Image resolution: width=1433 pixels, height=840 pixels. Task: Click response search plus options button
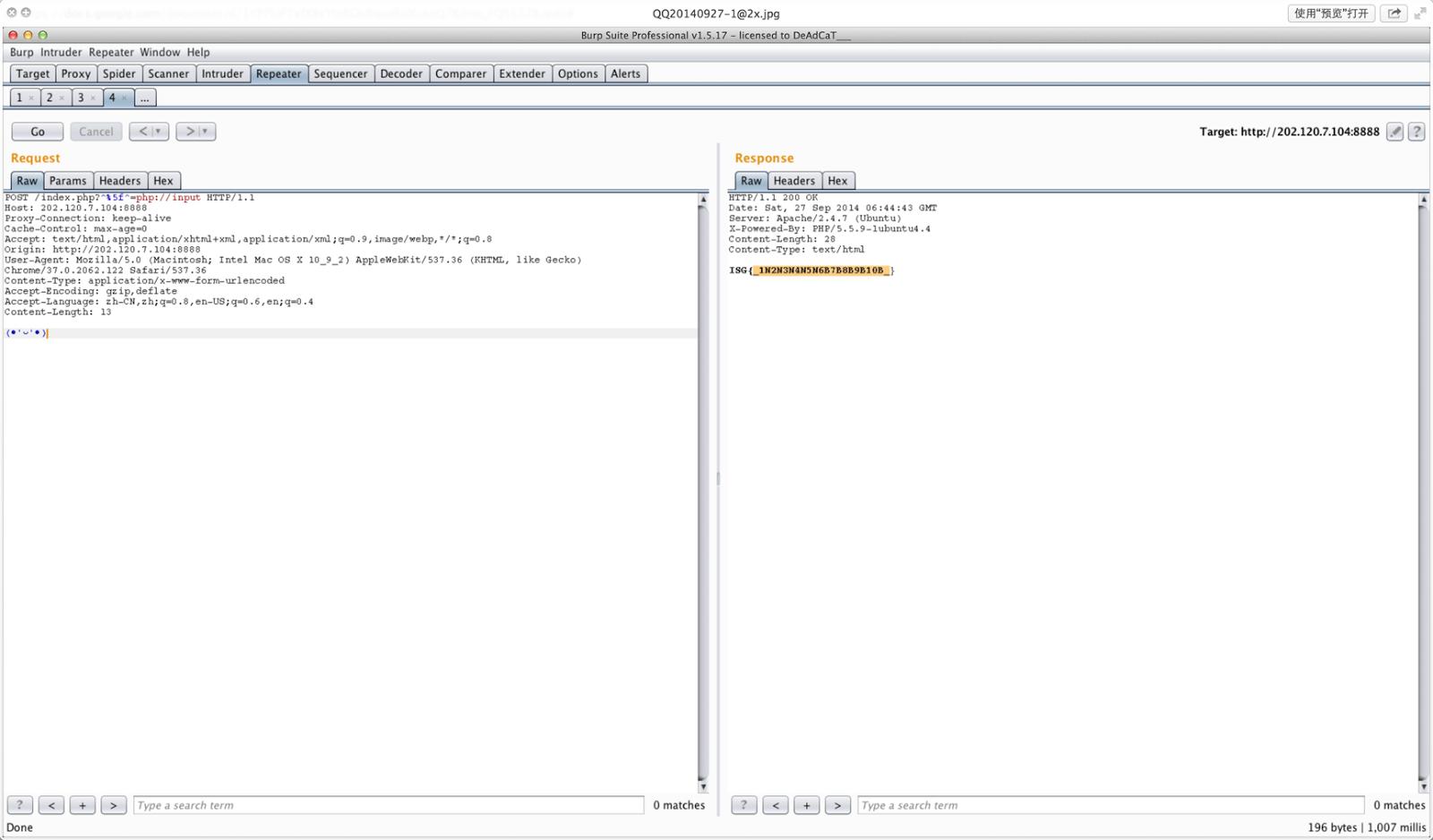(806, 805)
